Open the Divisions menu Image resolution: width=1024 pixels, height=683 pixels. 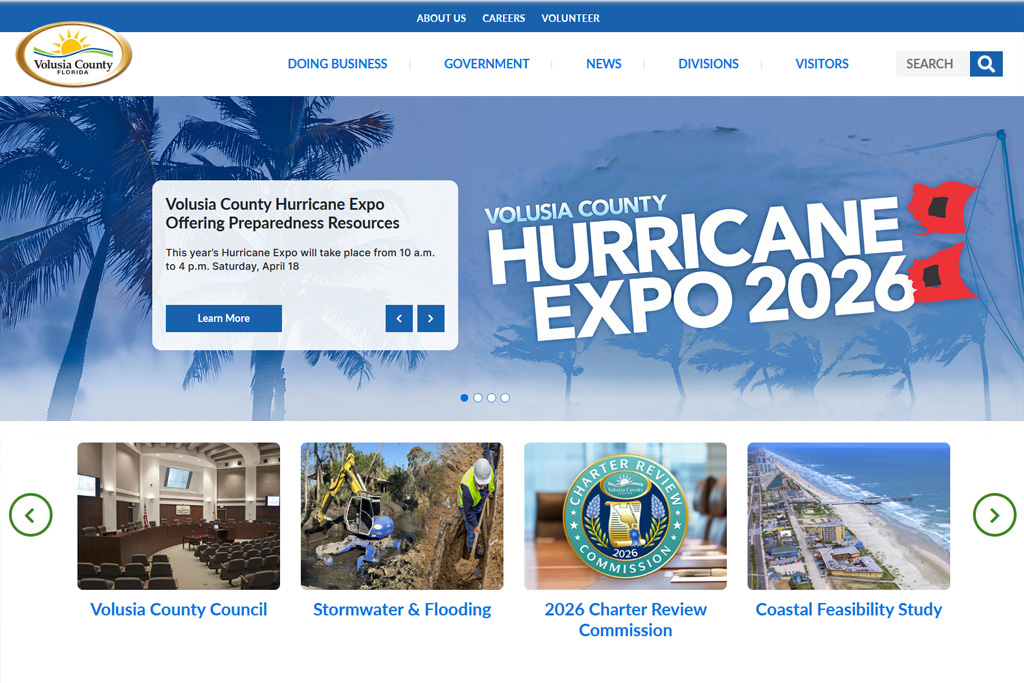[x=709, y=64]
